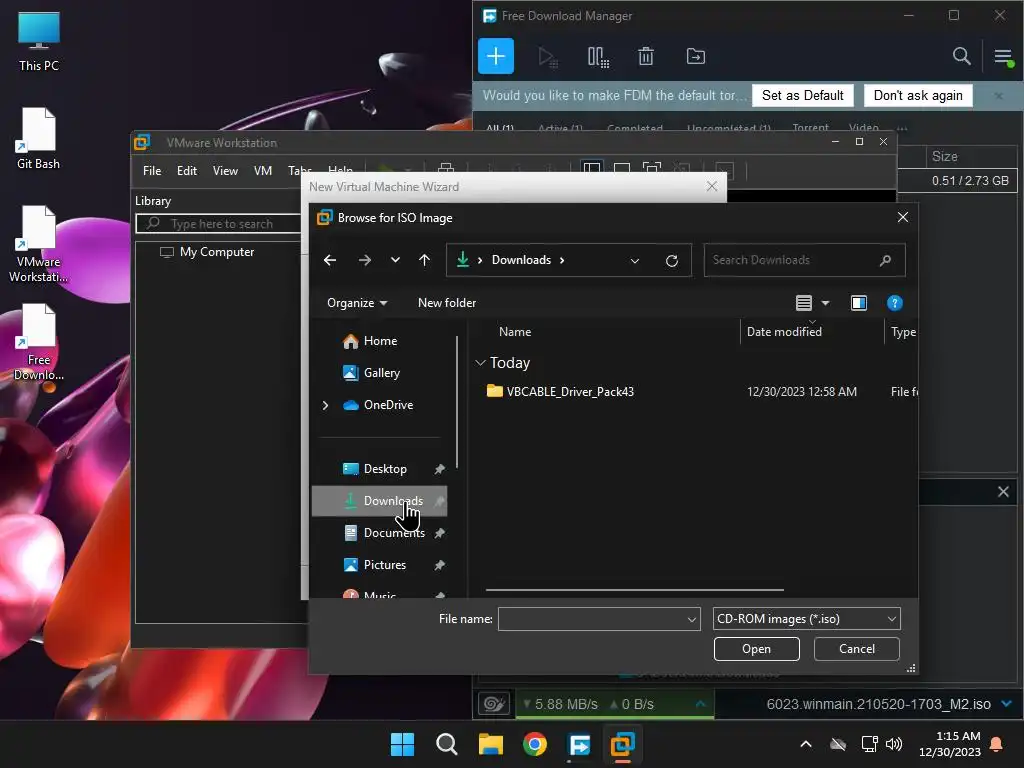
Task: Show hidden system tray icons
Action: (x=806, y=744)
